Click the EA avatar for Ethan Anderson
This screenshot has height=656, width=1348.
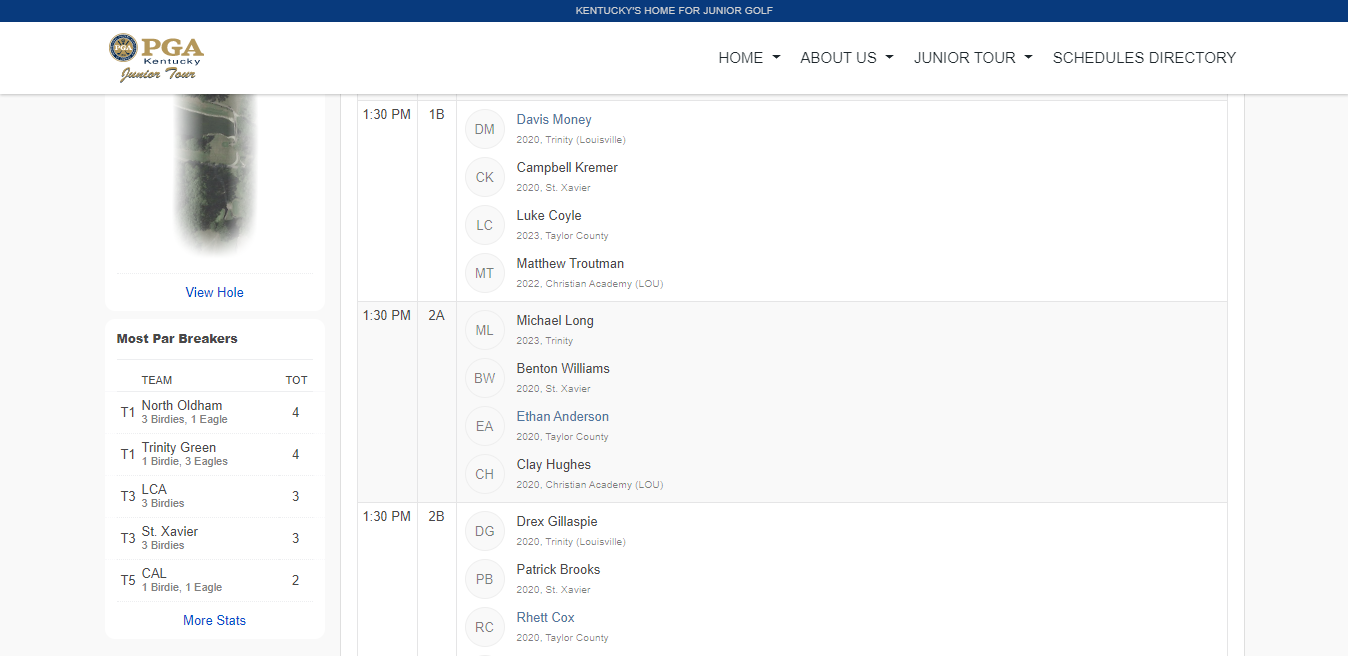[x=485, y=426]
